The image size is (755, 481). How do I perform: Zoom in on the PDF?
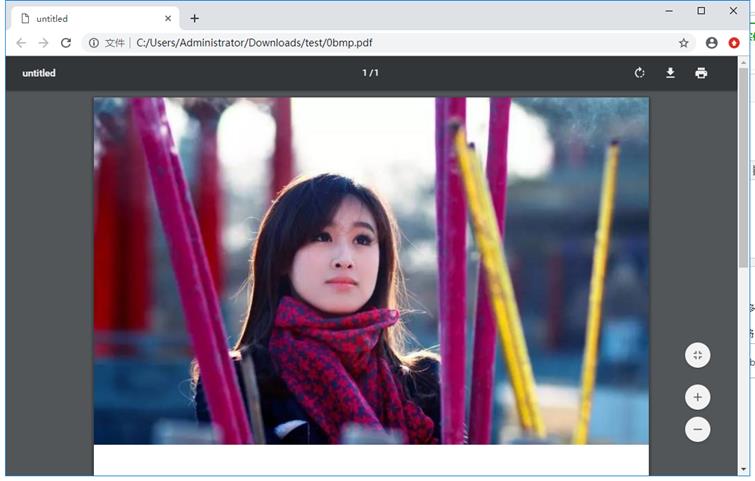pos(698,397)
